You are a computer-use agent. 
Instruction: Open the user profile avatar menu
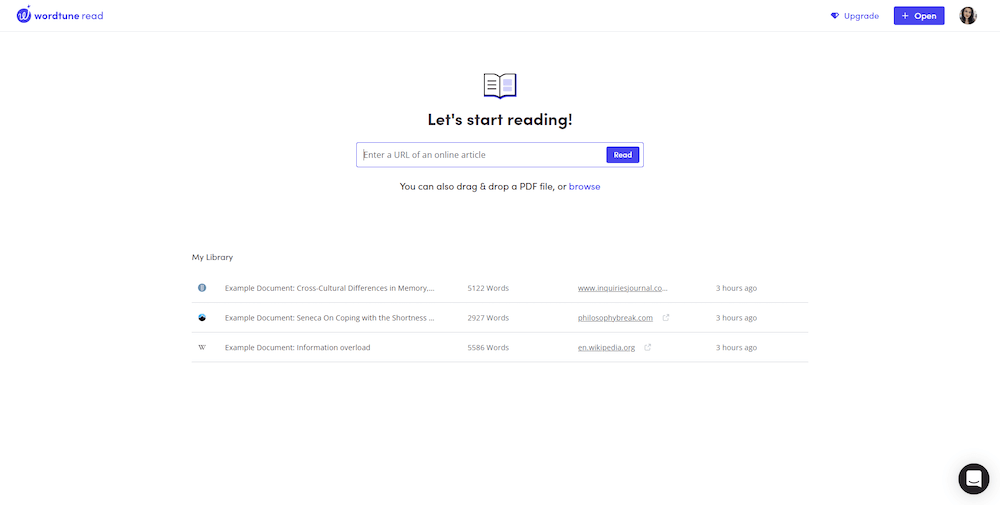(x=967, y=16)
